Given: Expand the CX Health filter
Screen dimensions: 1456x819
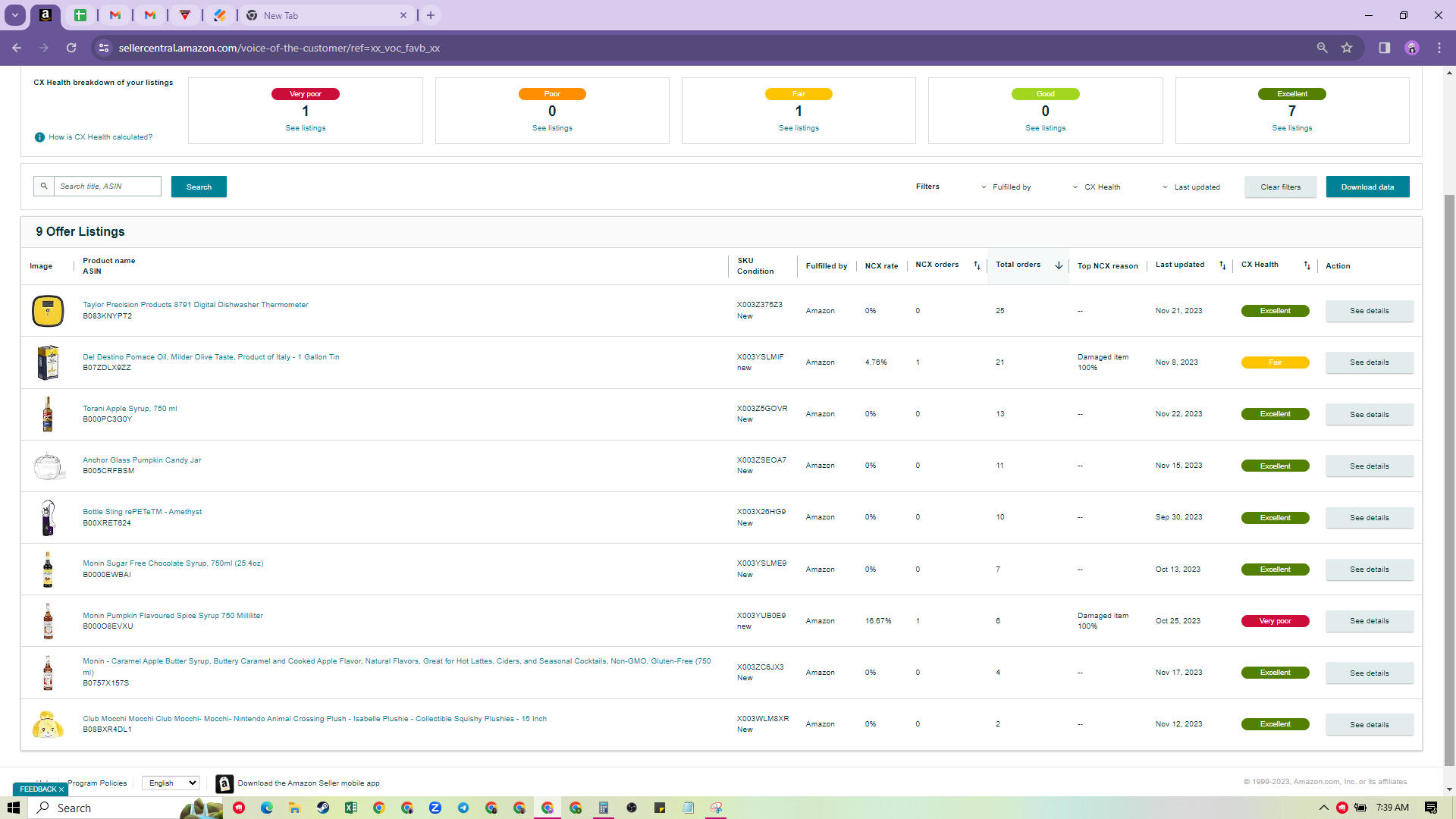Looking at the screenshot, I should coord(1096,187).
